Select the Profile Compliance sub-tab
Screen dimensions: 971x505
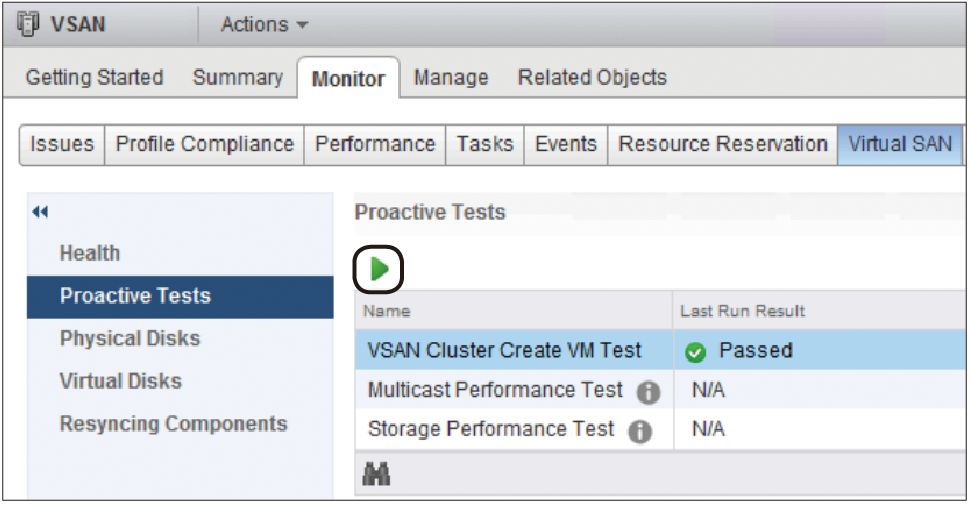[x=204, y=144]
